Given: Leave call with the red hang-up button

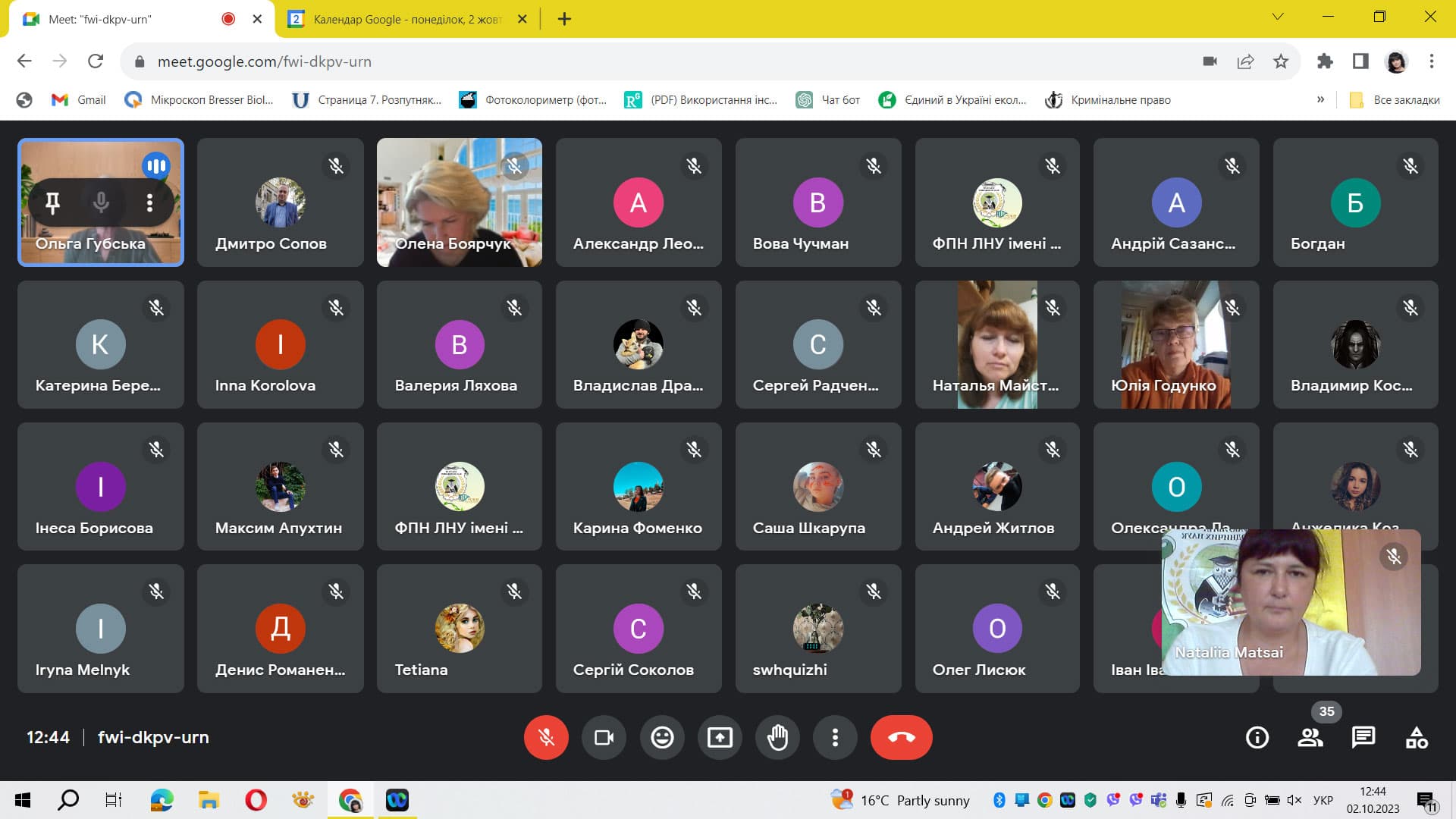Looking at the screenshot, I should (901, 737).
